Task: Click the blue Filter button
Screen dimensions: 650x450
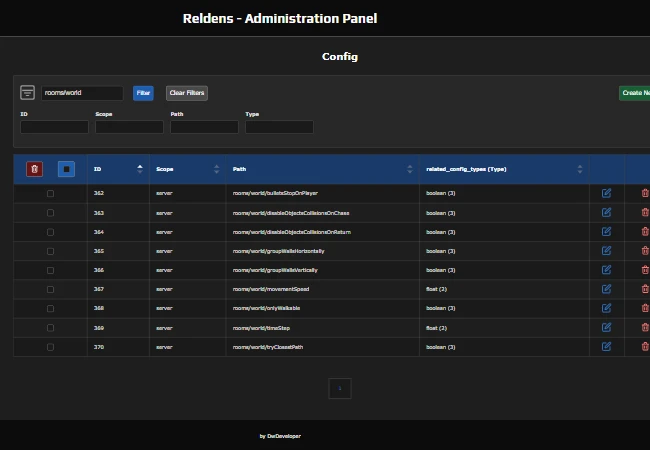Action: point(143,93)
